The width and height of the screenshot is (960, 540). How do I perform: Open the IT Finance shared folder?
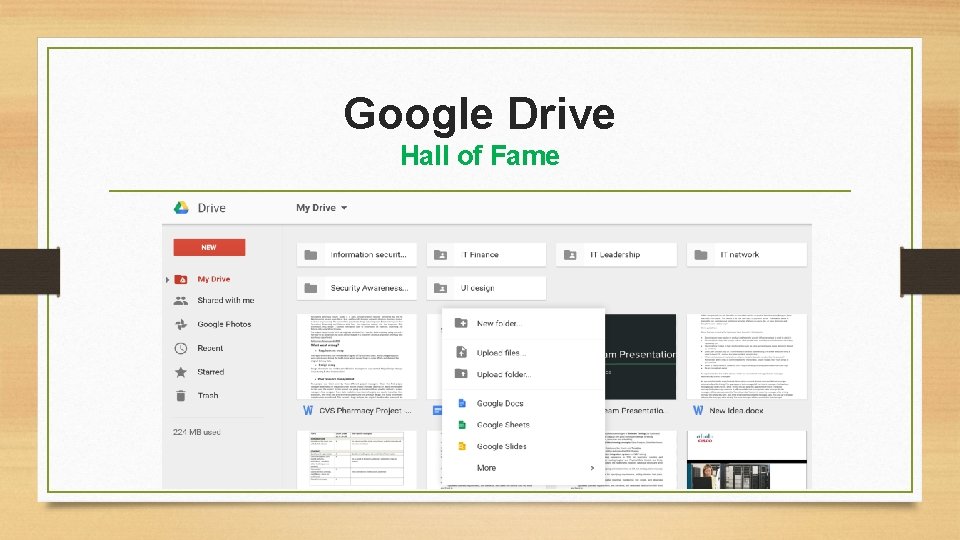pos(486,255)
